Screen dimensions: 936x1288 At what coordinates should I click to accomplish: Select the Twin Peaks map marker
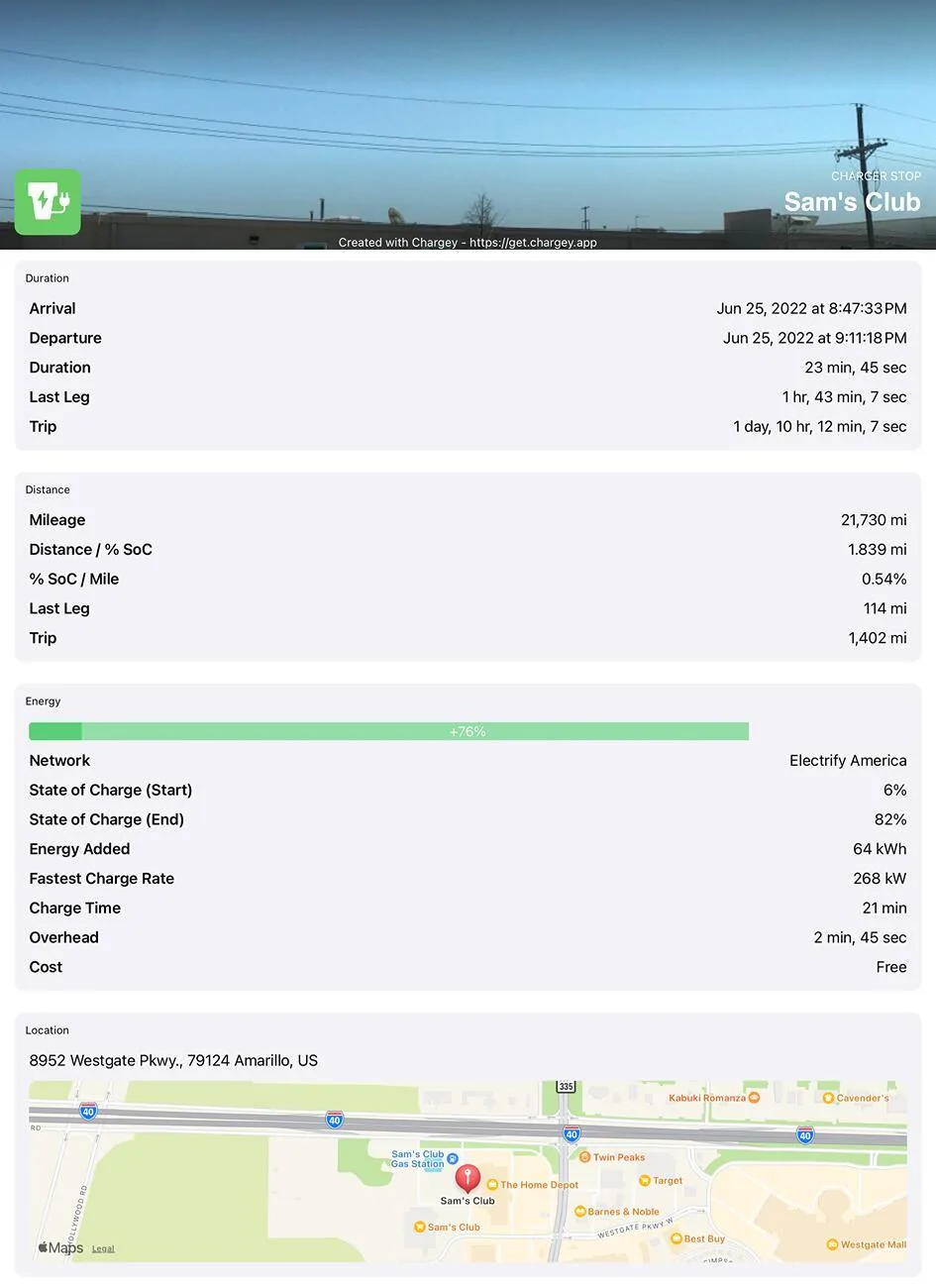[x=584, y=1157]
